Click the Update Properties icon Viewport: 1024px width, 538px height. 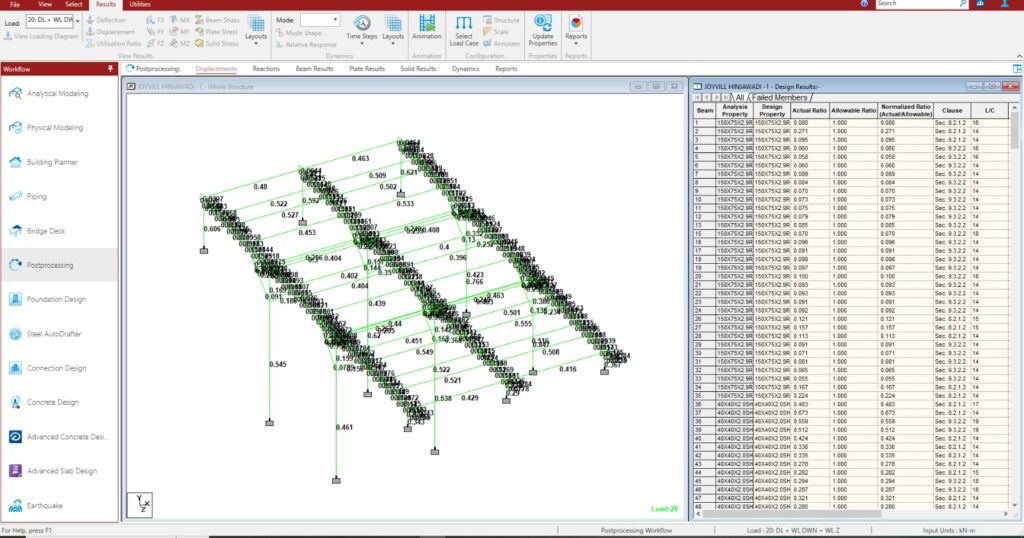click(x=543, y=30)
